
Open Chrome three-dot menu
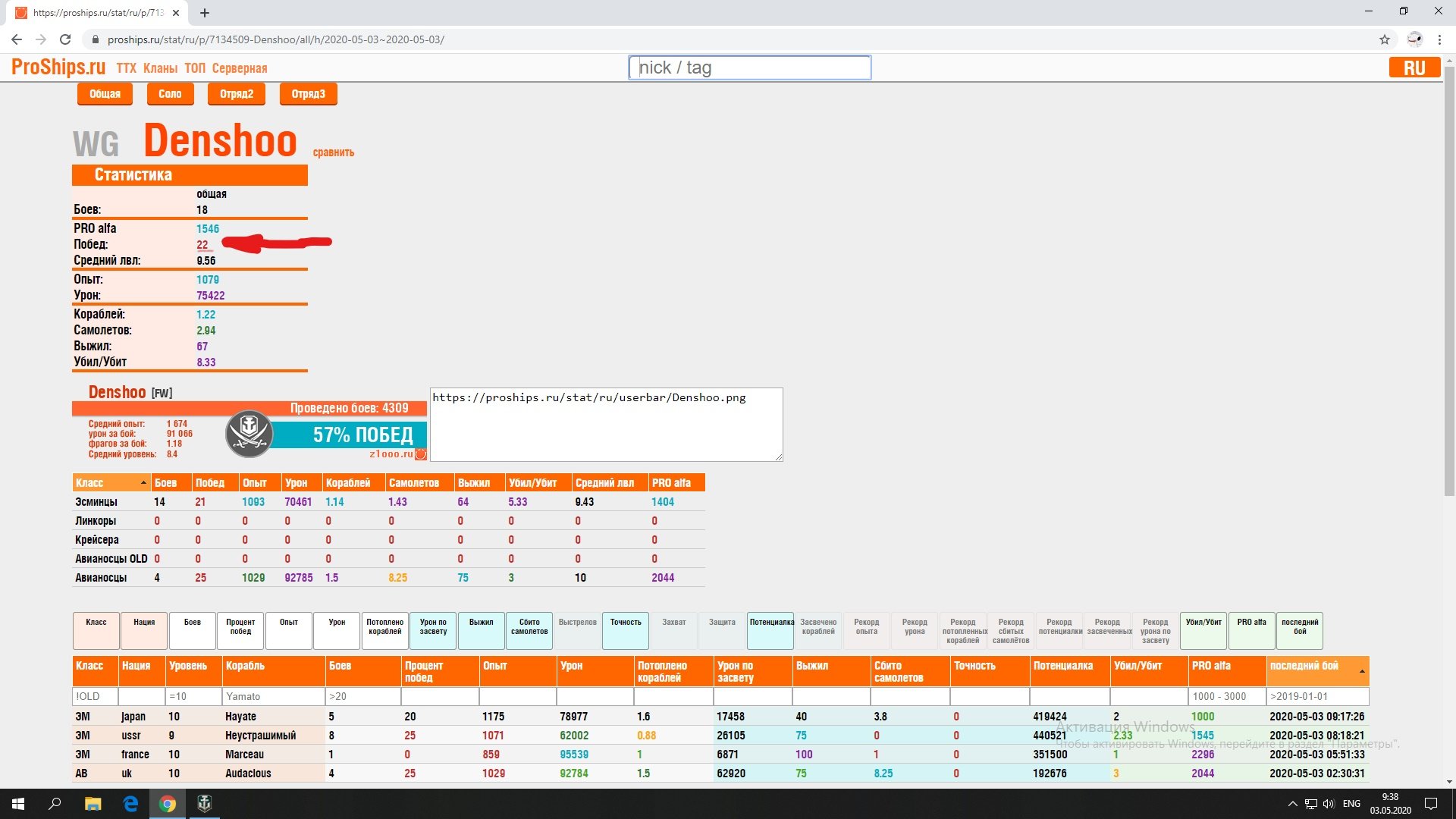click(x=1439, y=39)
